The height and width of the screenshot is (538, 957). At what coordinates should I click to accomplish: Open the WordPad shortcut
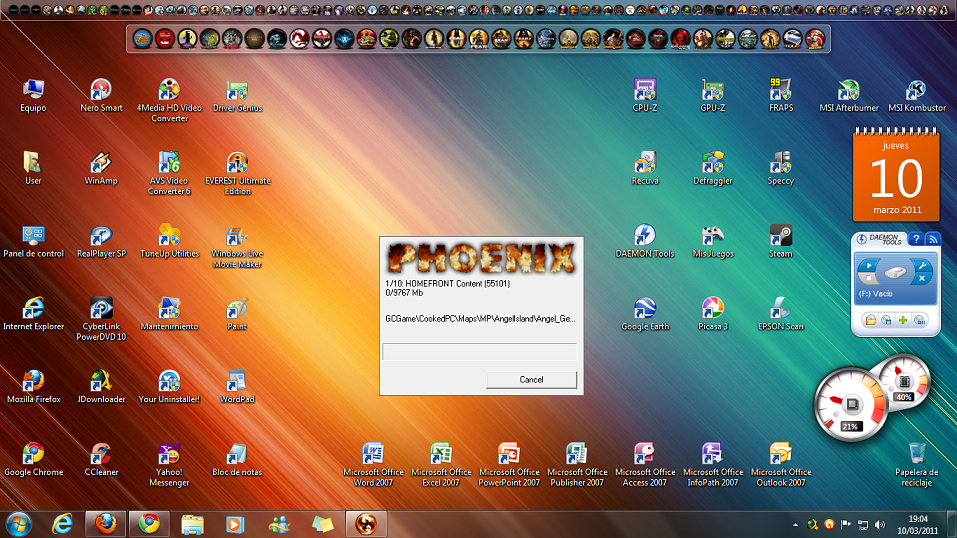pos(237,387)
